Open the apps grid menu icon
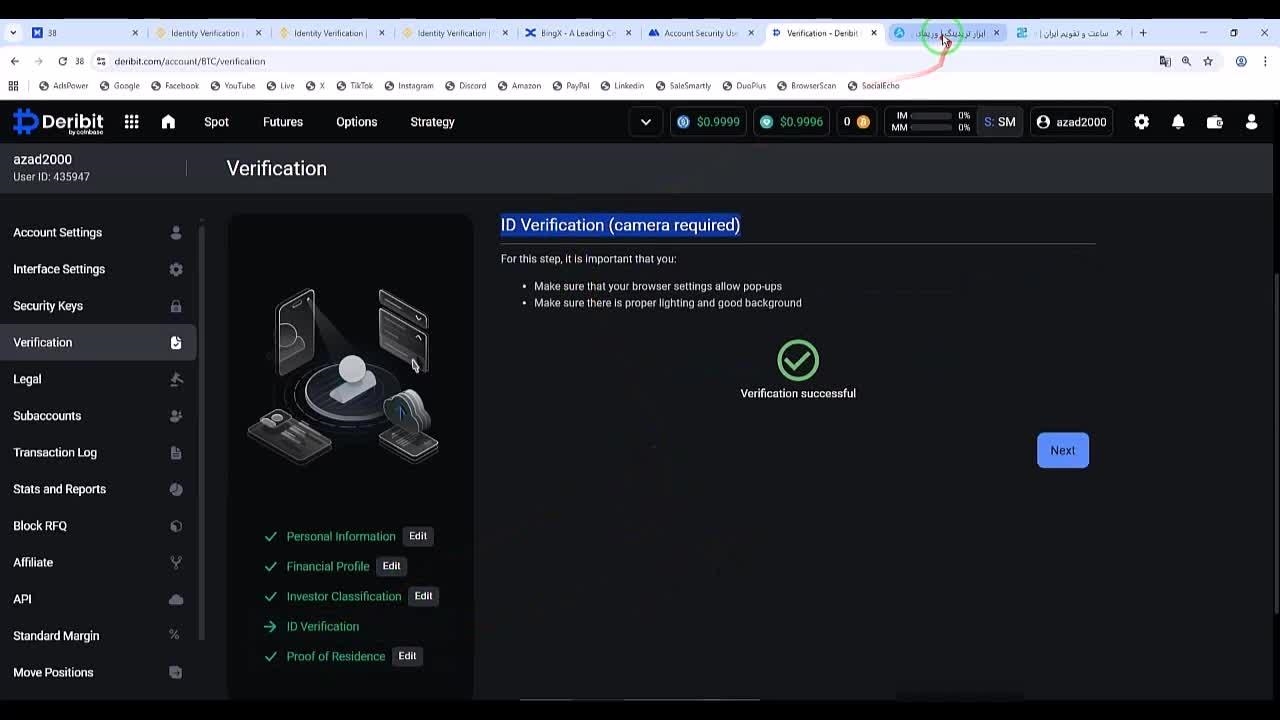1280x720 pixels. (x=131, y=122)
